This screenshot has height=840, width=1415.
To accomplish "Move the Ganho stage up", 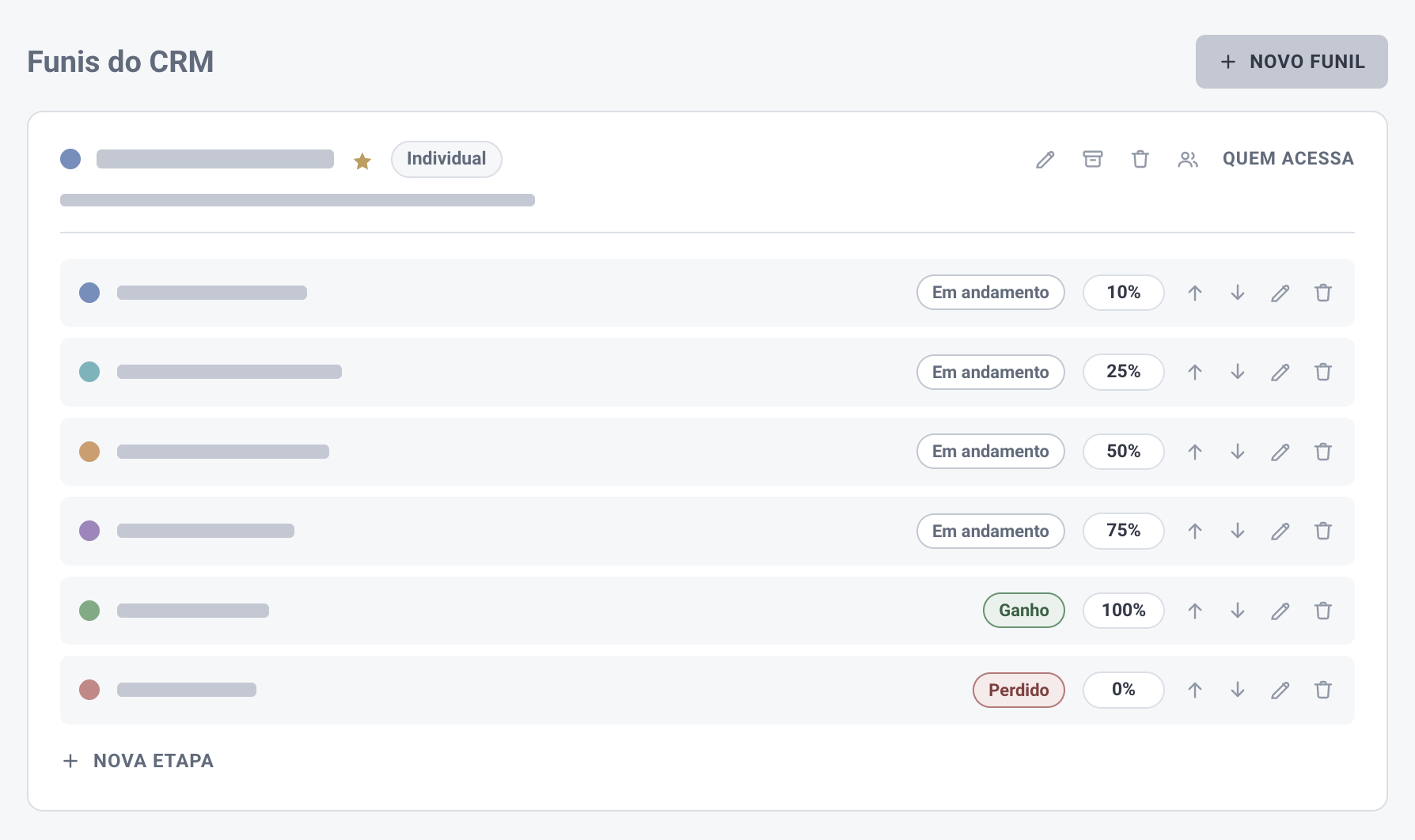I will [x=1195, y=611].
